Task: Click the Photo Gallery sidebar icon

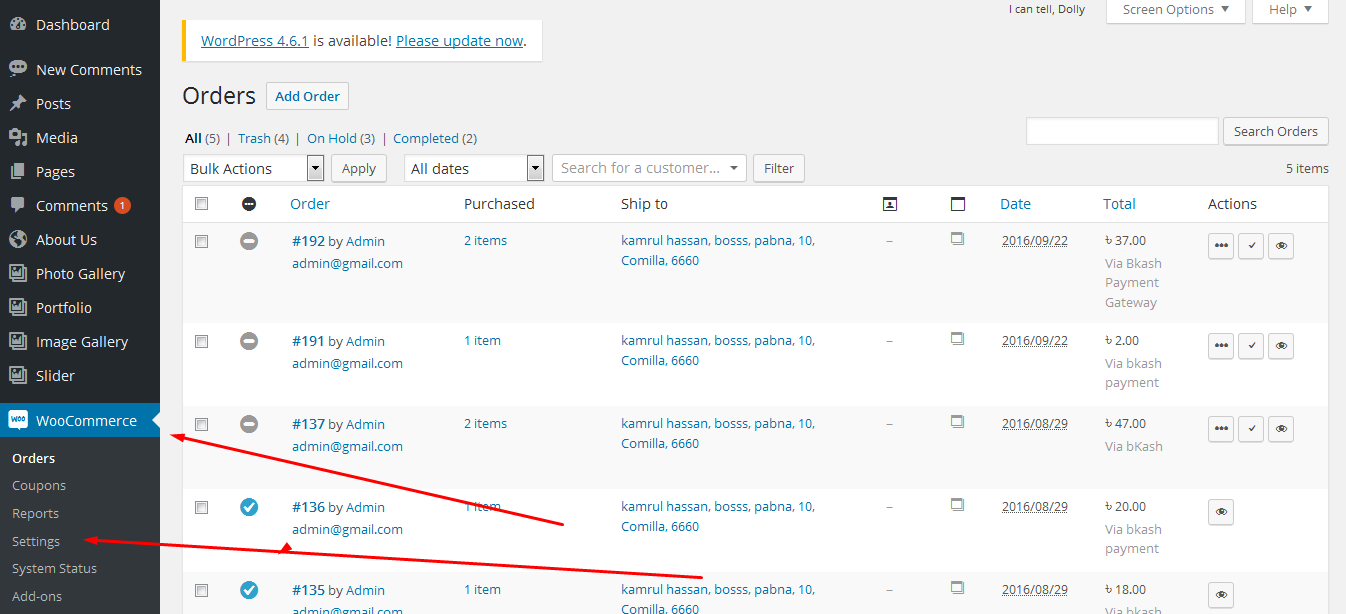Action: tap(18, 274)
